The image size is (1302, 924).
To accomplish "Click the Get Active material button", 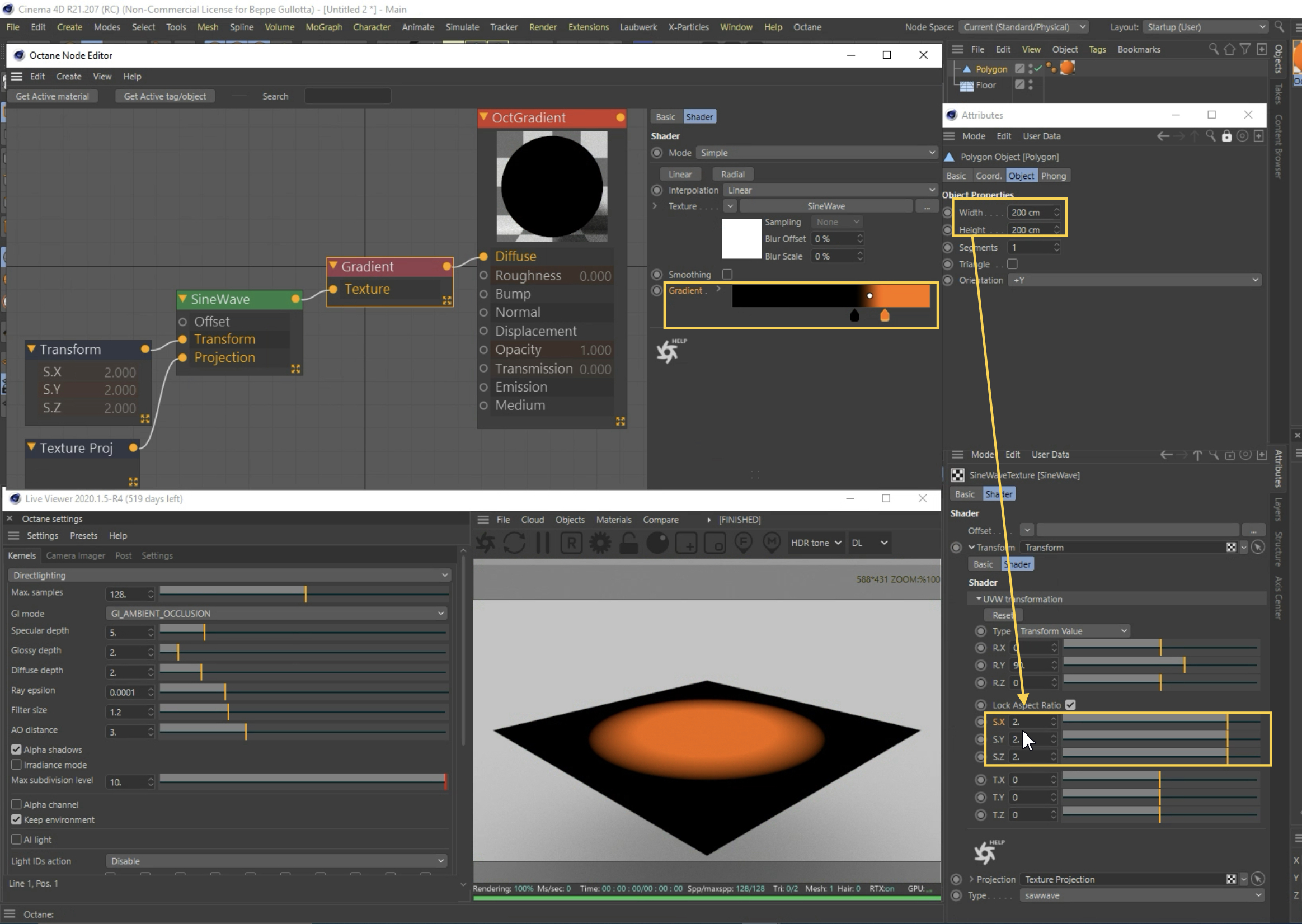I will [x=53, y=96].
